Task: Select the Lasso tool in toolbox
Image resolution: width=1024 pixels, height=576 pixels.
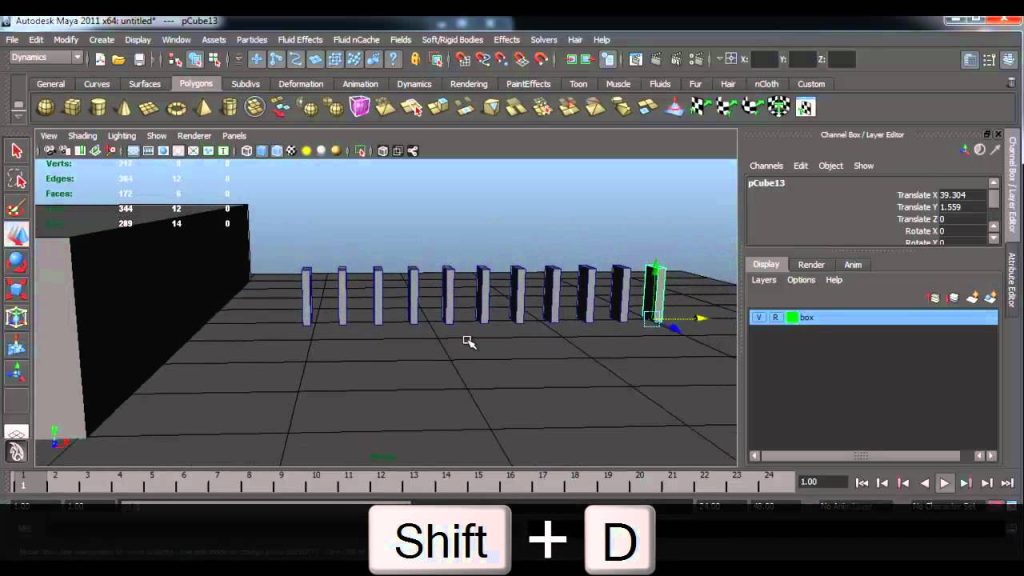Action: pos(16,179)
